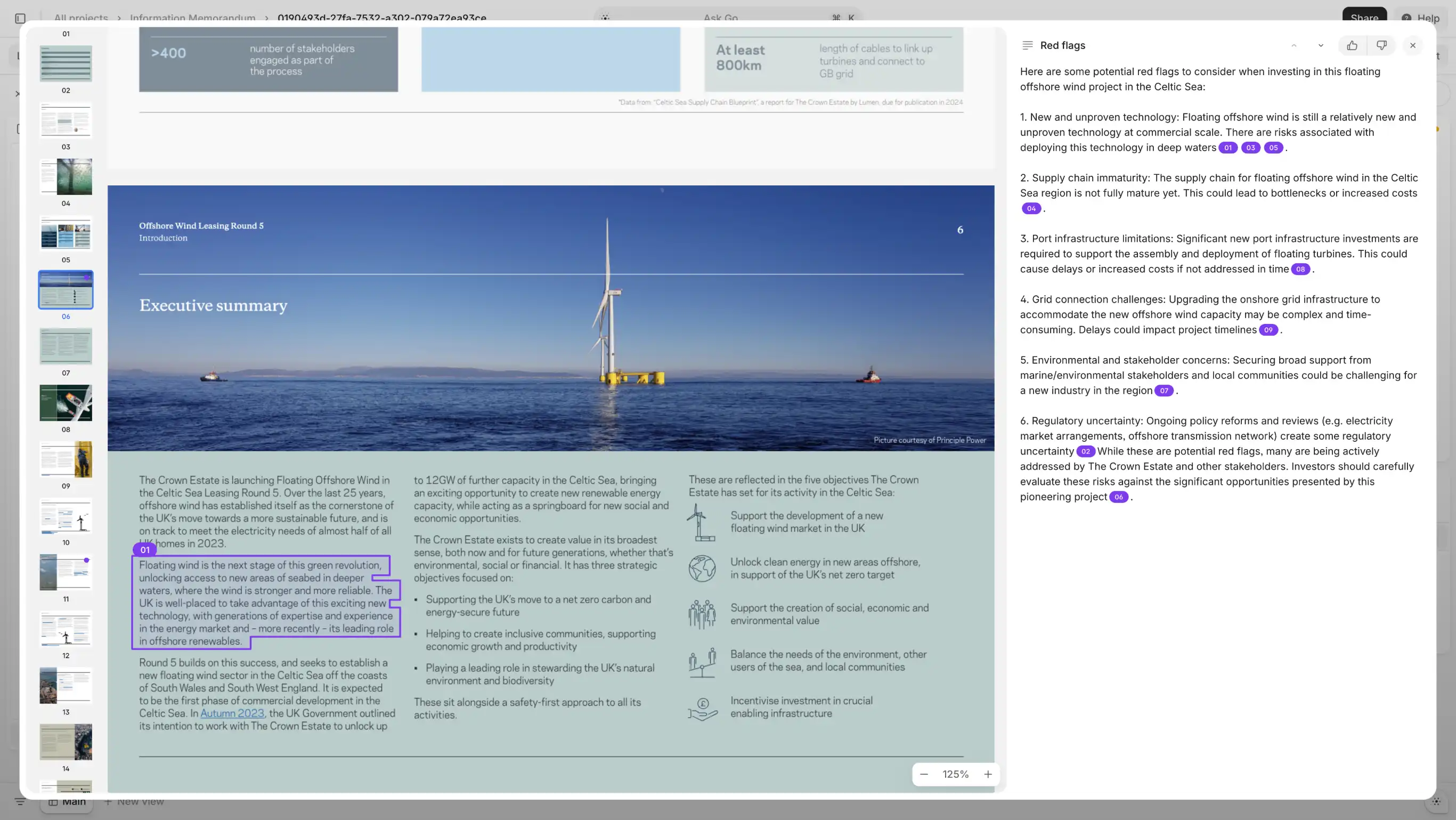
Task: Click citation 04 in supply chain point
Action: click(1031, 208)
